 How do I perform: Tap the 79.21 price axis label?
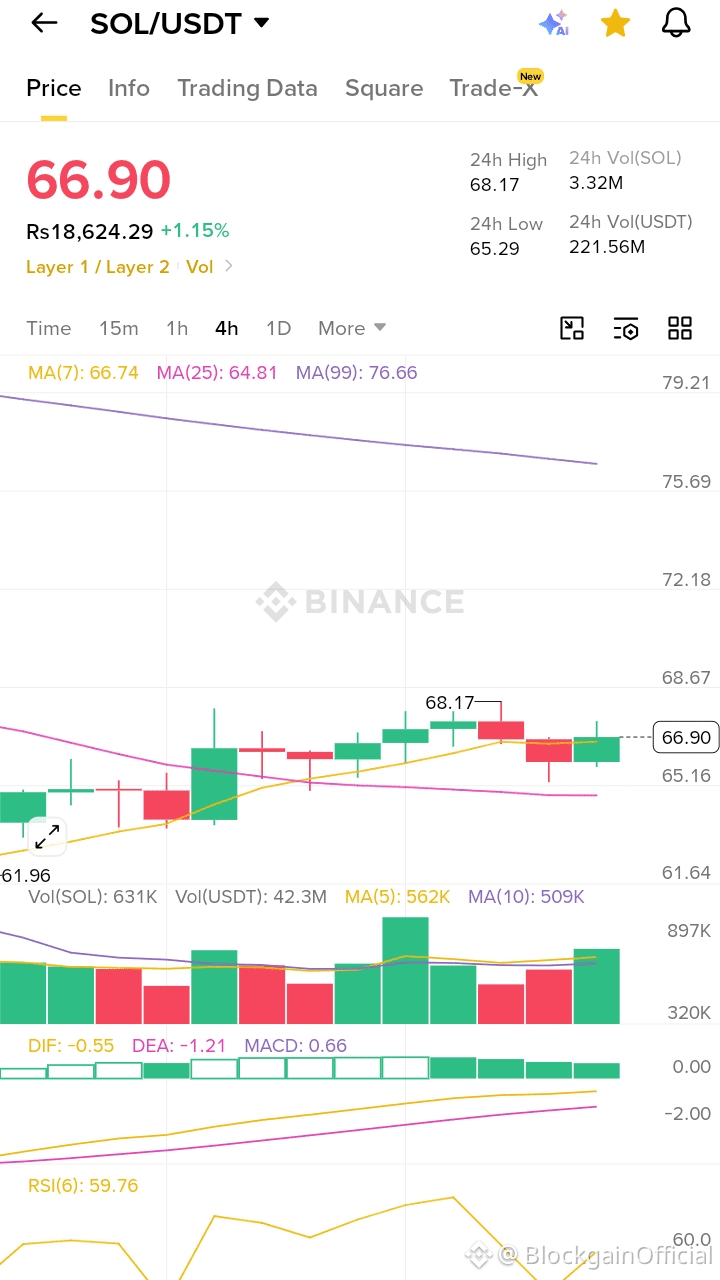coord(686,383)
